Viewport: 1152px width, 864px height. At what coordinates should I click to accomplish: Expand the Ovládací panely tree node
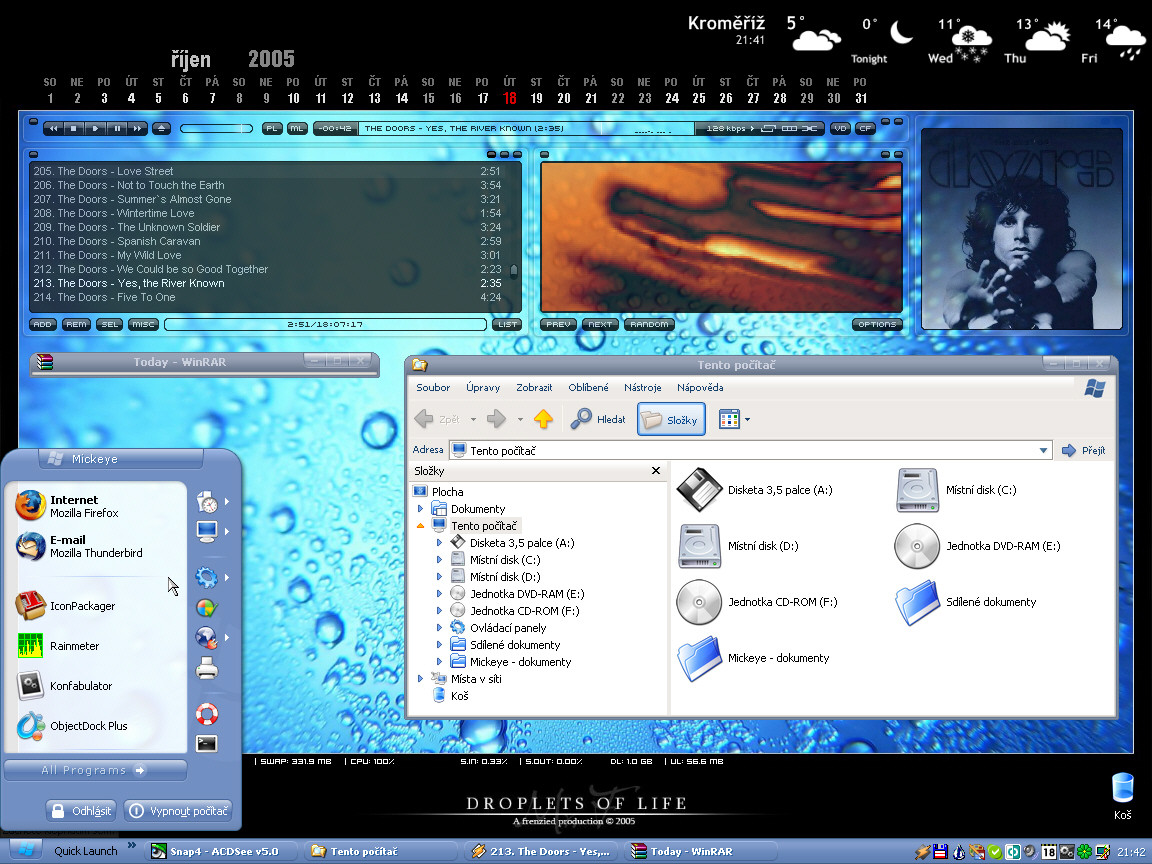point(439,627)
